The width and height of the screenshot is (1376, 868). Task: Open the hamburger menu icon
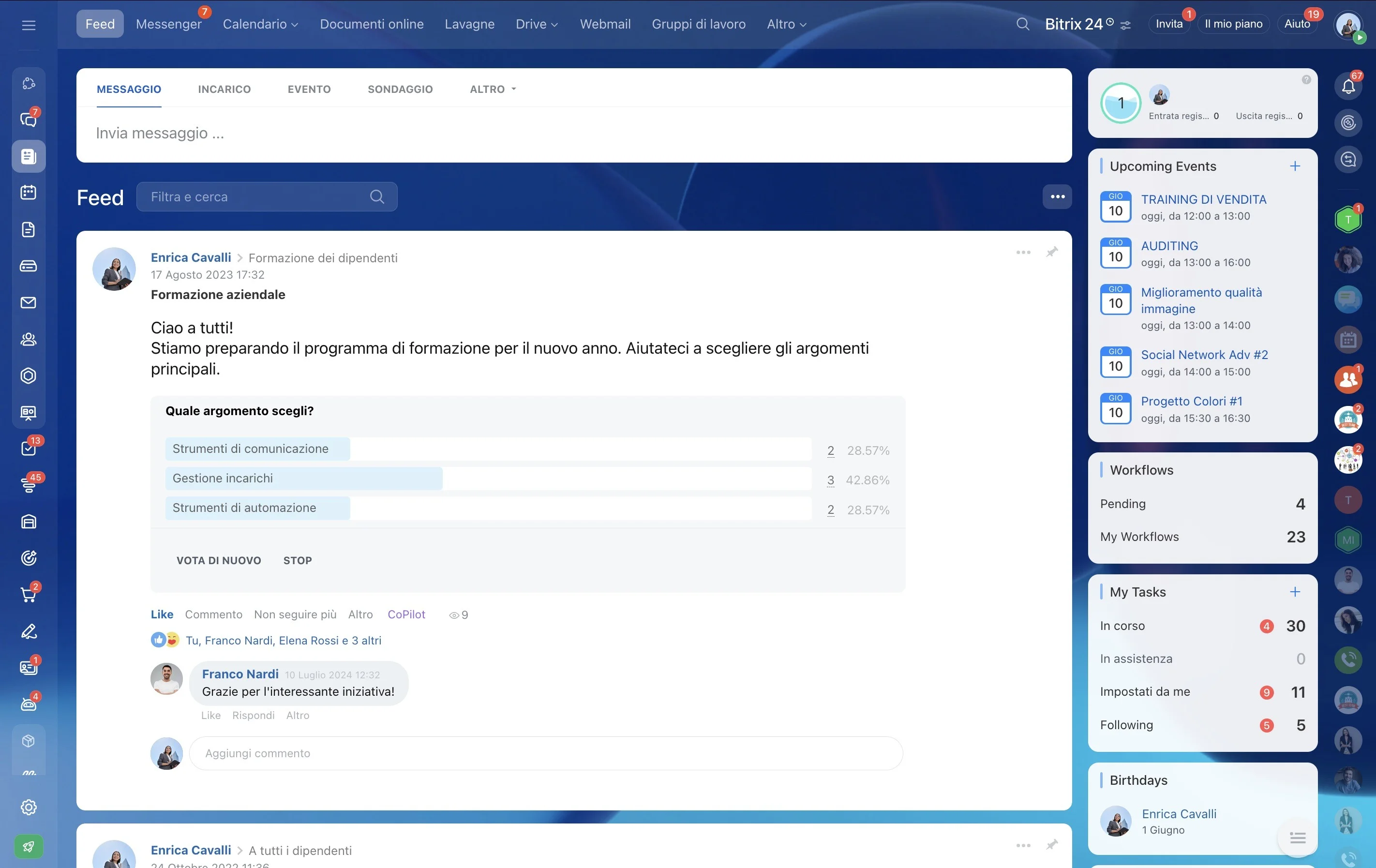click(29, 25)
